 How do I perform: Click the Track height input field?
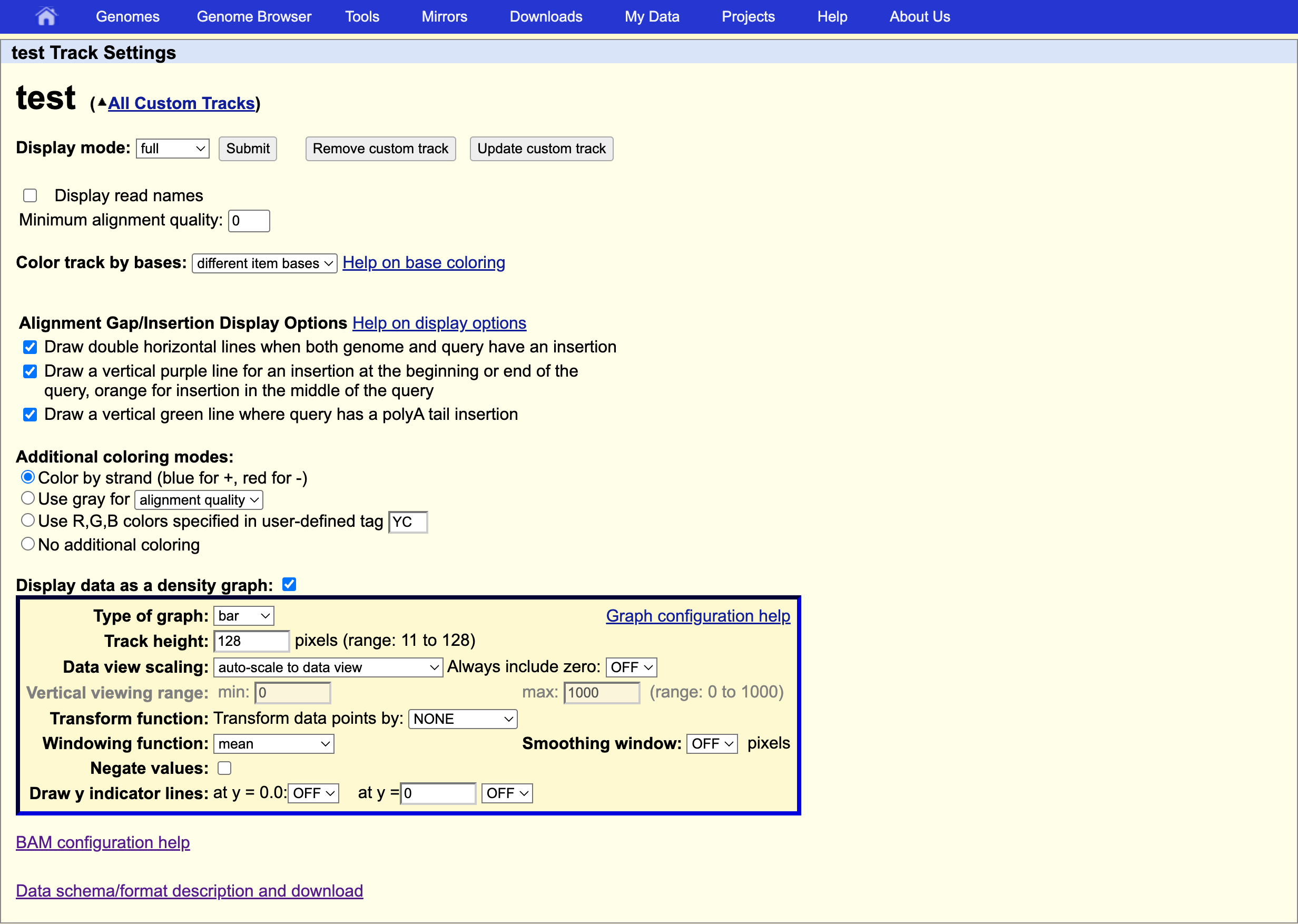coord(251,641)
